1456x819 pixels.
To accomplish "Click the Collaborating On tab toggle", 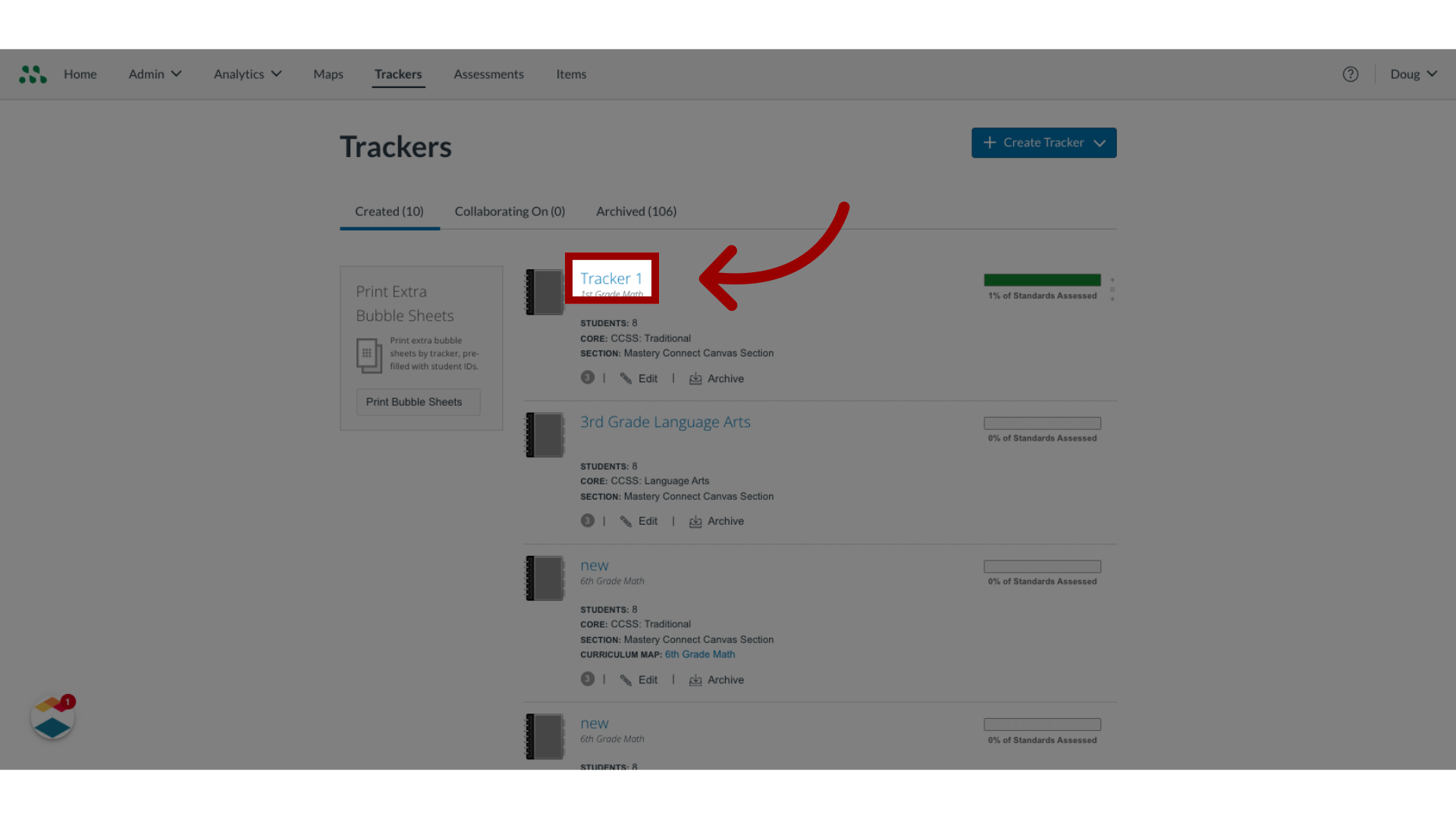I will pyautogui.click(x=509, y=211).
